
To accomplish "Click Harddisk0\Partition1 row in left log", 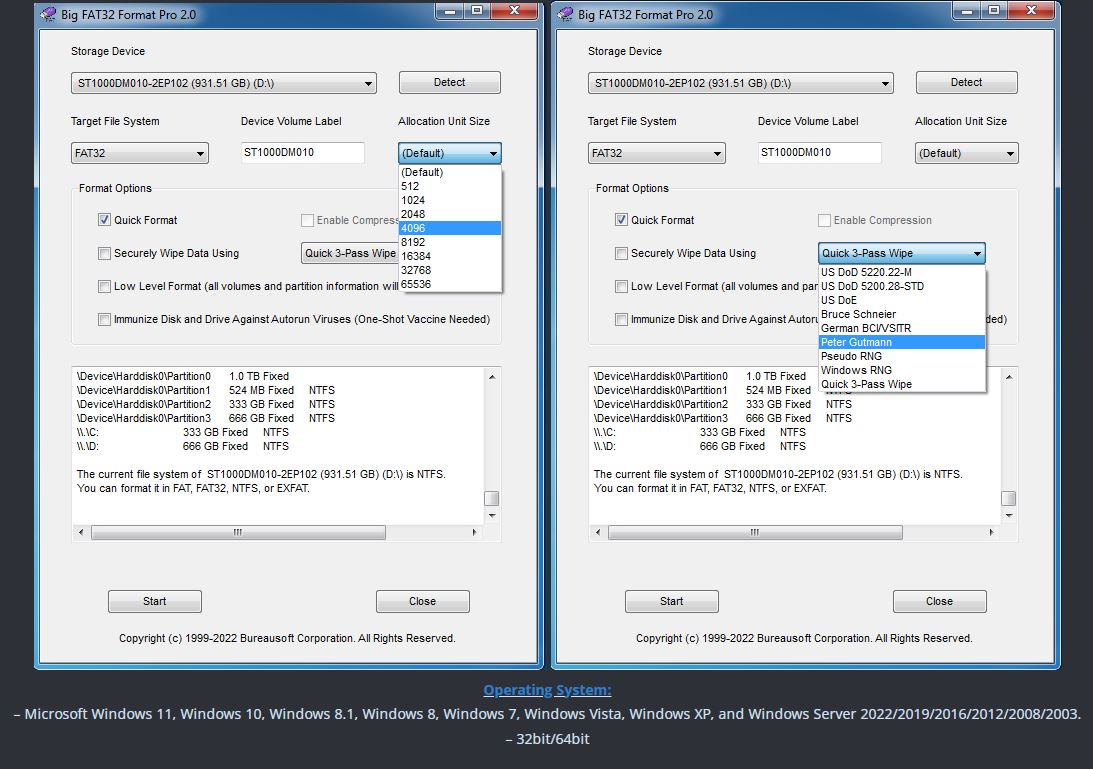I will [x=206, y=390].
